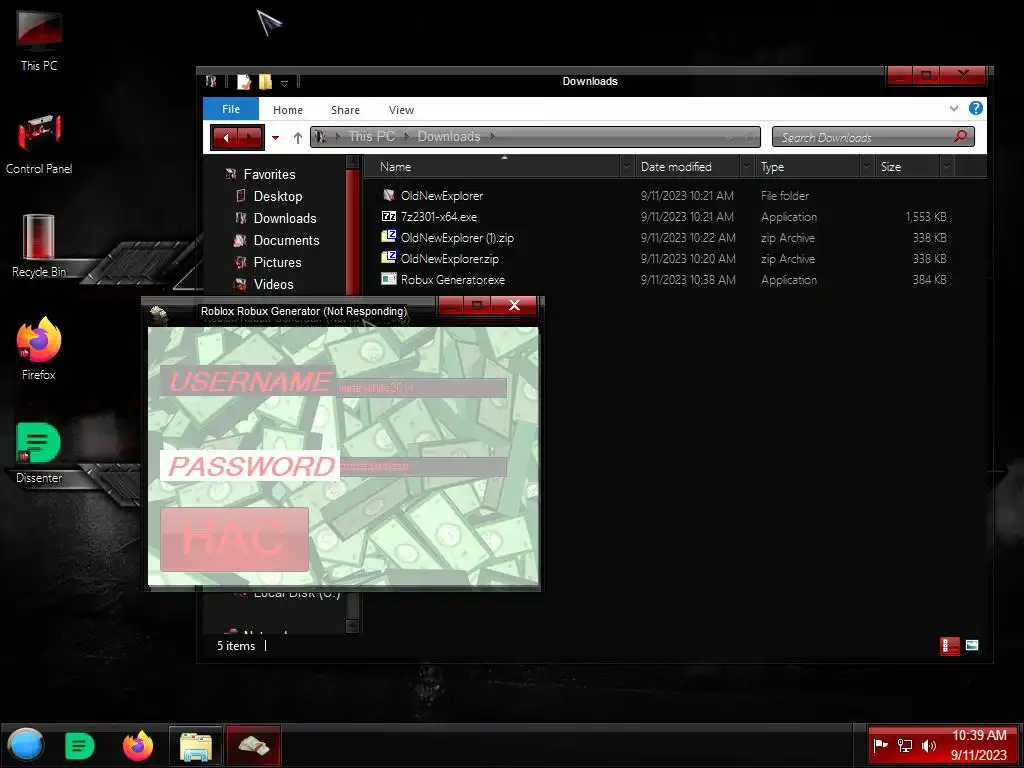Screen dimensions: 1024x768
Task: Switch to Robux Generator taskbar button
Action: point(253,746)
